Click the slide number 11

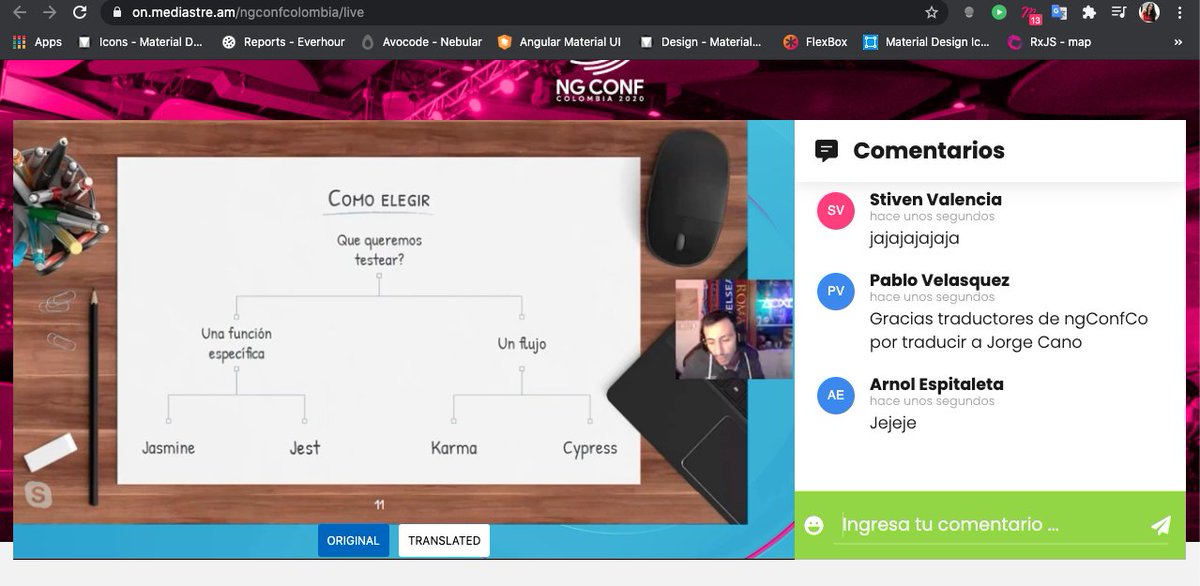pos(379,505)
